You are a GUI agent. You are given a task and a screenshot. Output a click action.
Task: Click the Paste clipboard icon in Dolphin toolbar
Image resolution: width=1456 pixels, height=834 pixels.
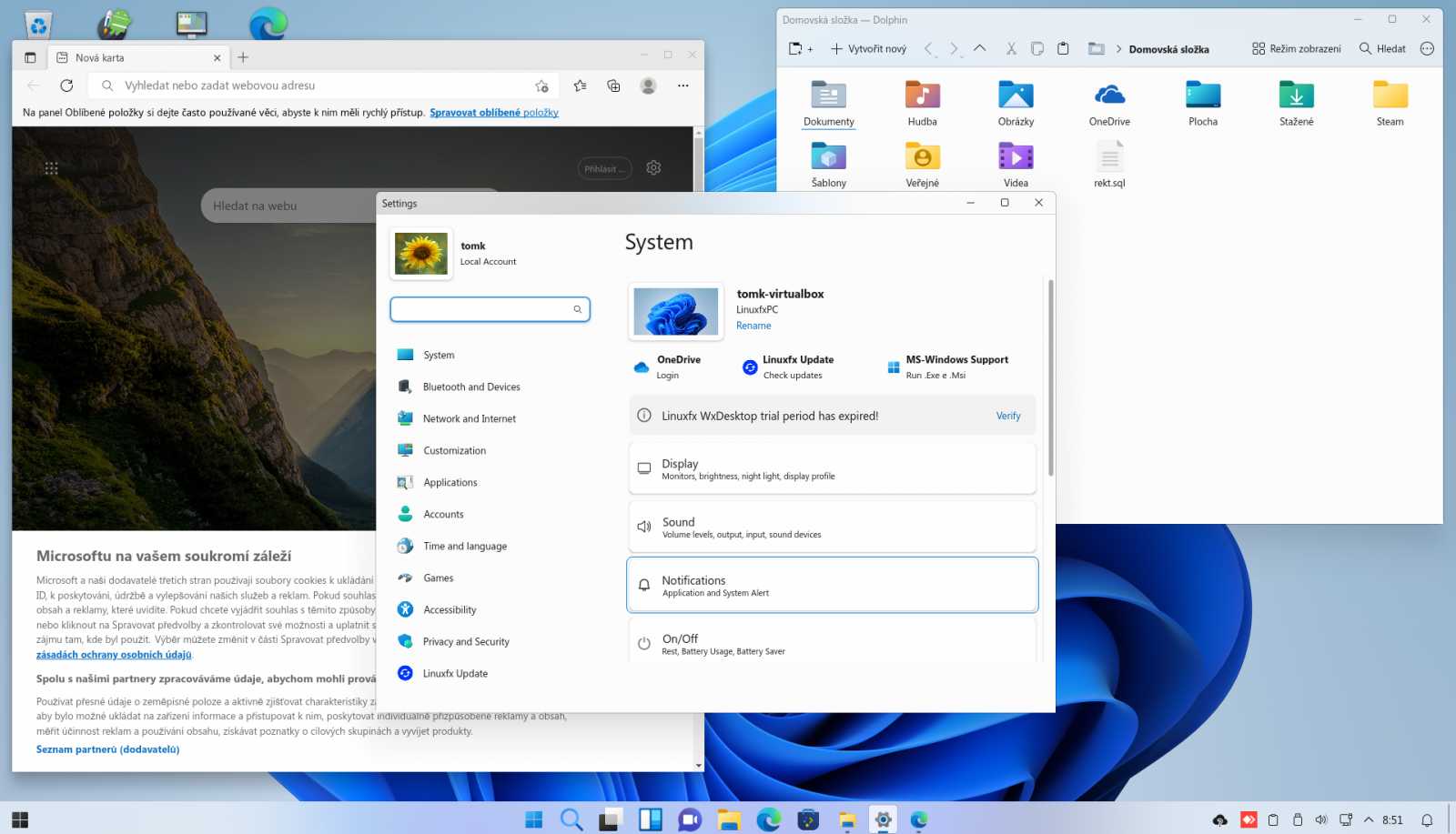(1063, 49)
